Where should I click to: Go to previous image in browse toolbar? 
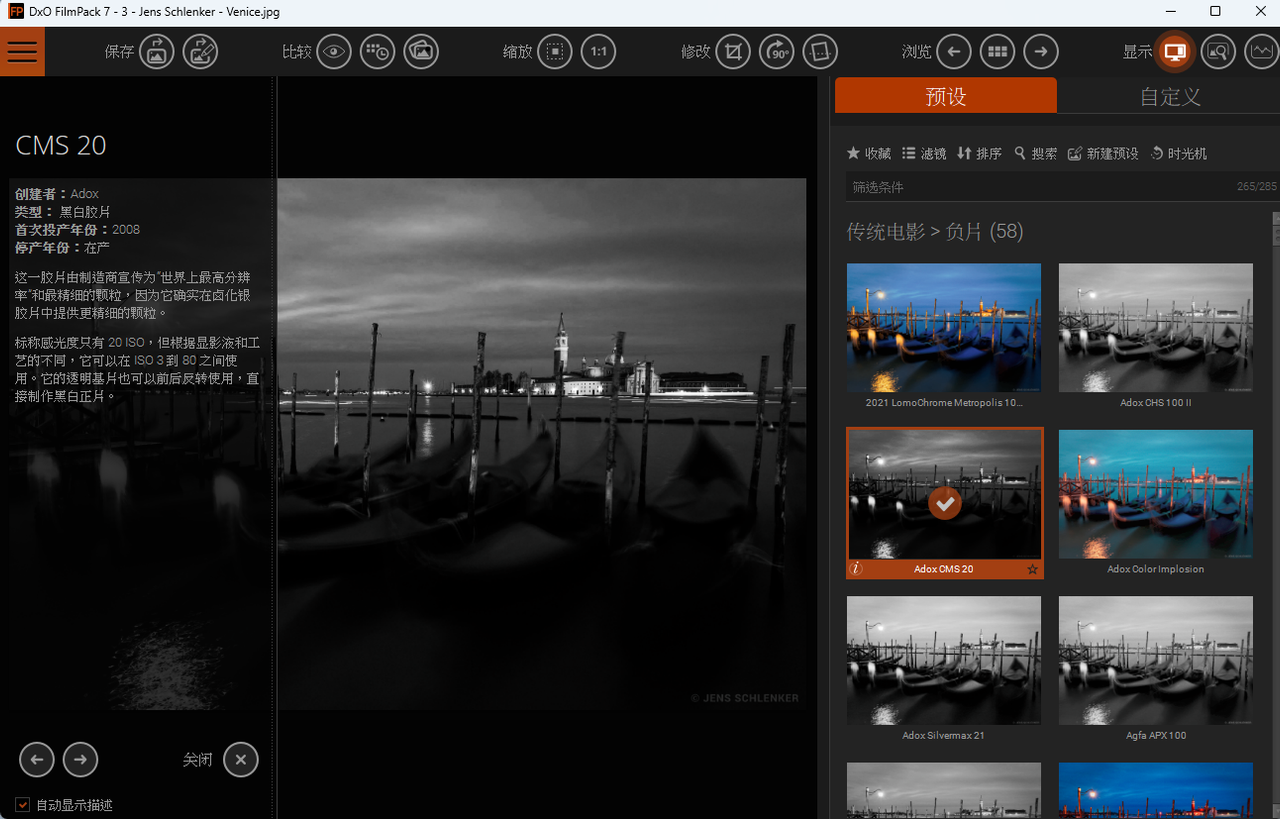[x=954, y=52]
